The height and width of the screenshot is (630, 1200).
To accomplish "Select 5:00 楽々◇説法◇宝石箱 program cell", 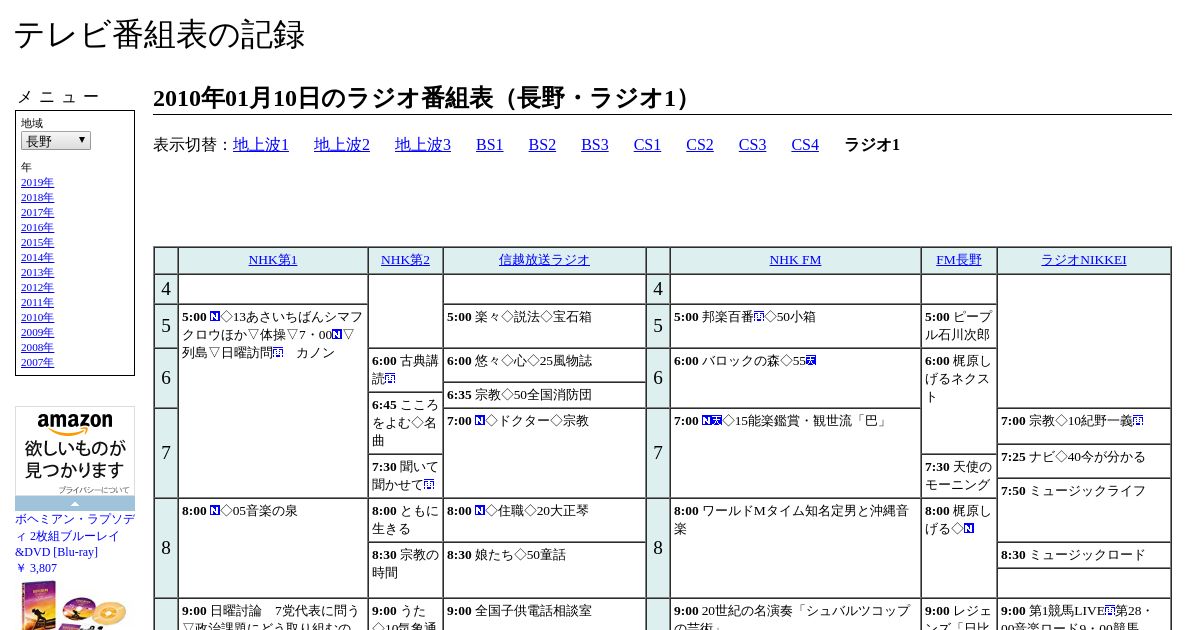I will point(544,326).
